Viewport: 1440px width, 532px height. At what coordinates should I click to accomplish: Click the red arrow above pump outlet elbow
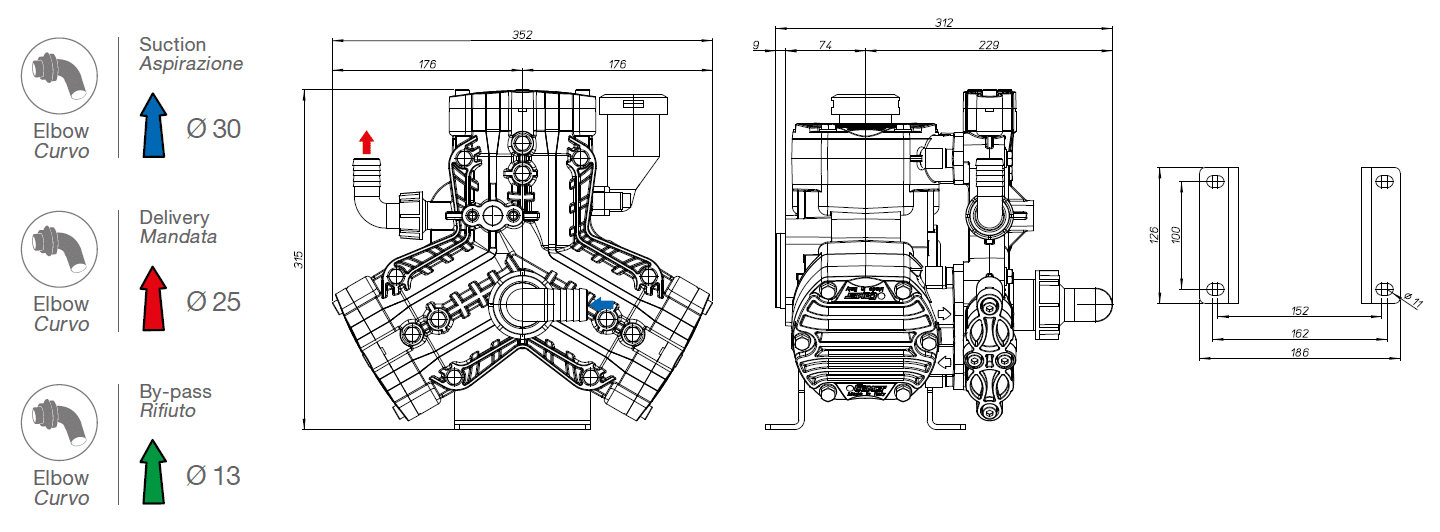click(x=366, y=141)
